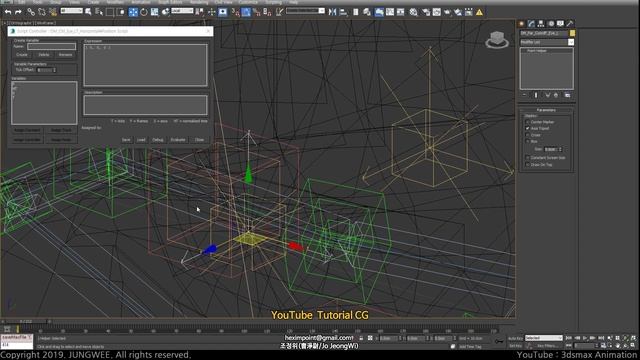
Task: Click the Undo arrow in main toolbar
Action: coord(8,12)
